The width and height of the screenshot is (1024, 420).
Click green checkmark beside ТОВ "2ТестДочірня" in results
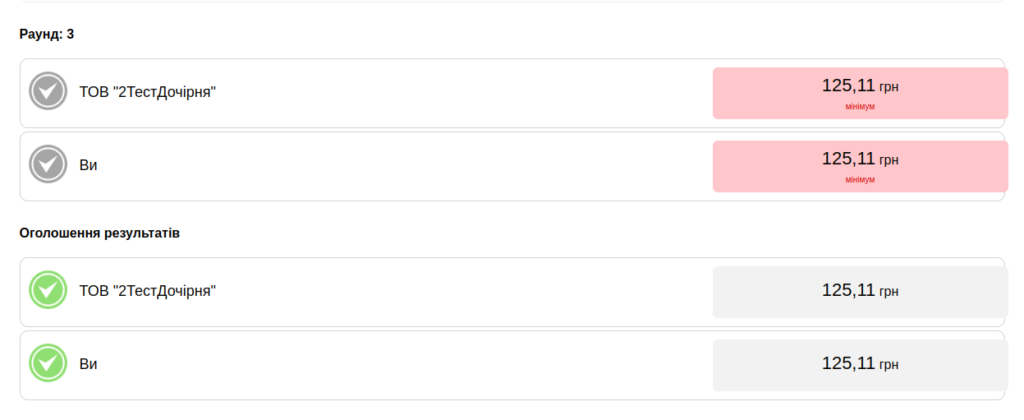point(48,290)
